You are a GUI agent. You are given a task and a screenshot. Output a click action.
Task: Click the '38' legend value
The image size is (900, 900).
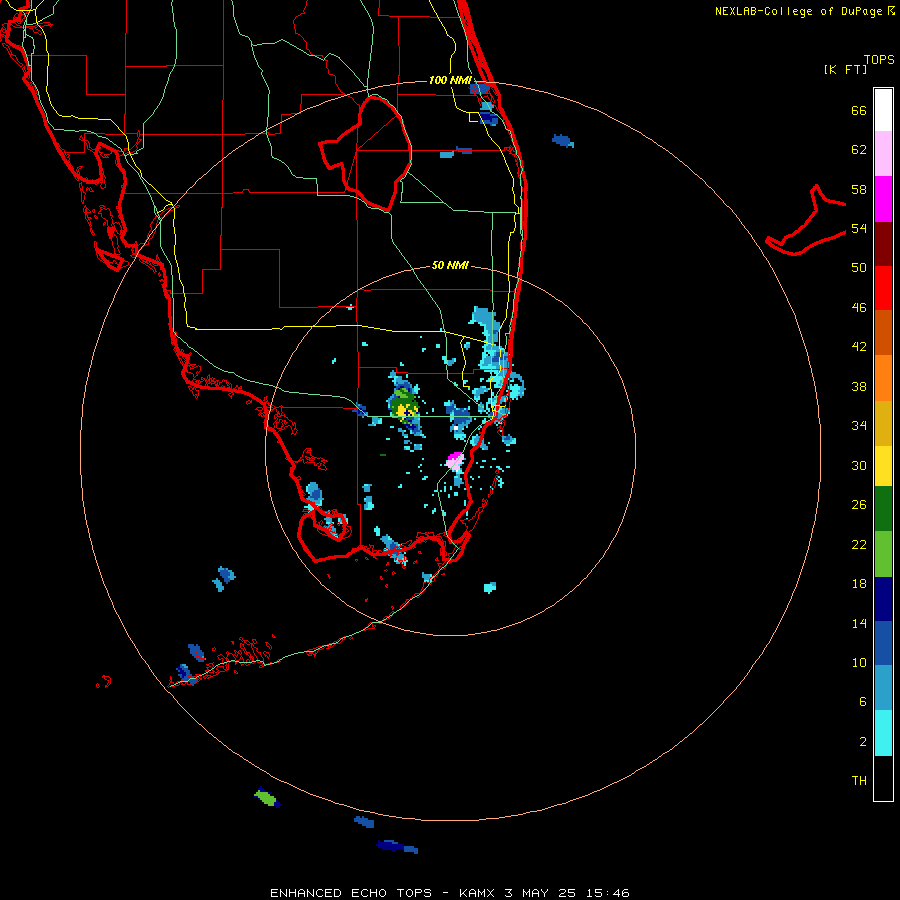(859, 387)
